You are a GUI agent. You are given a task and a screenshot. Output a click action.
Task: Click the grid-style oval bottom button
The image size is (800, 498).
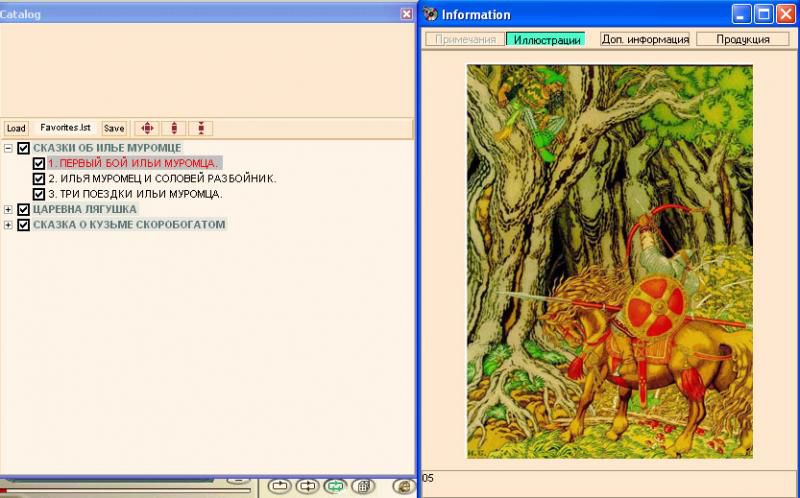coord(363,486)
